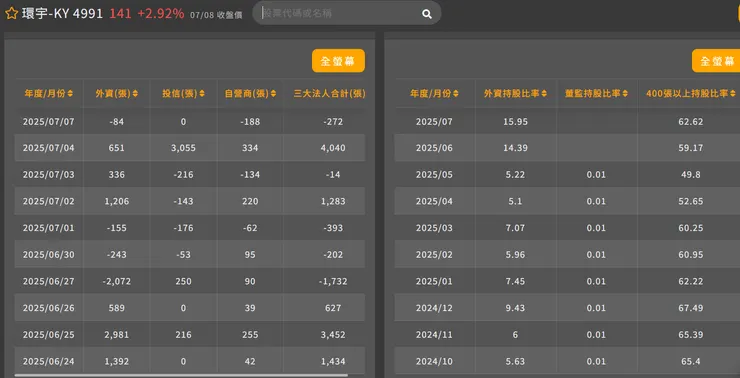Image resolution: width=740 pixels, height=378 pixels.
Task: Select the 2024/11 month cell
Action: tap(434, 335)
